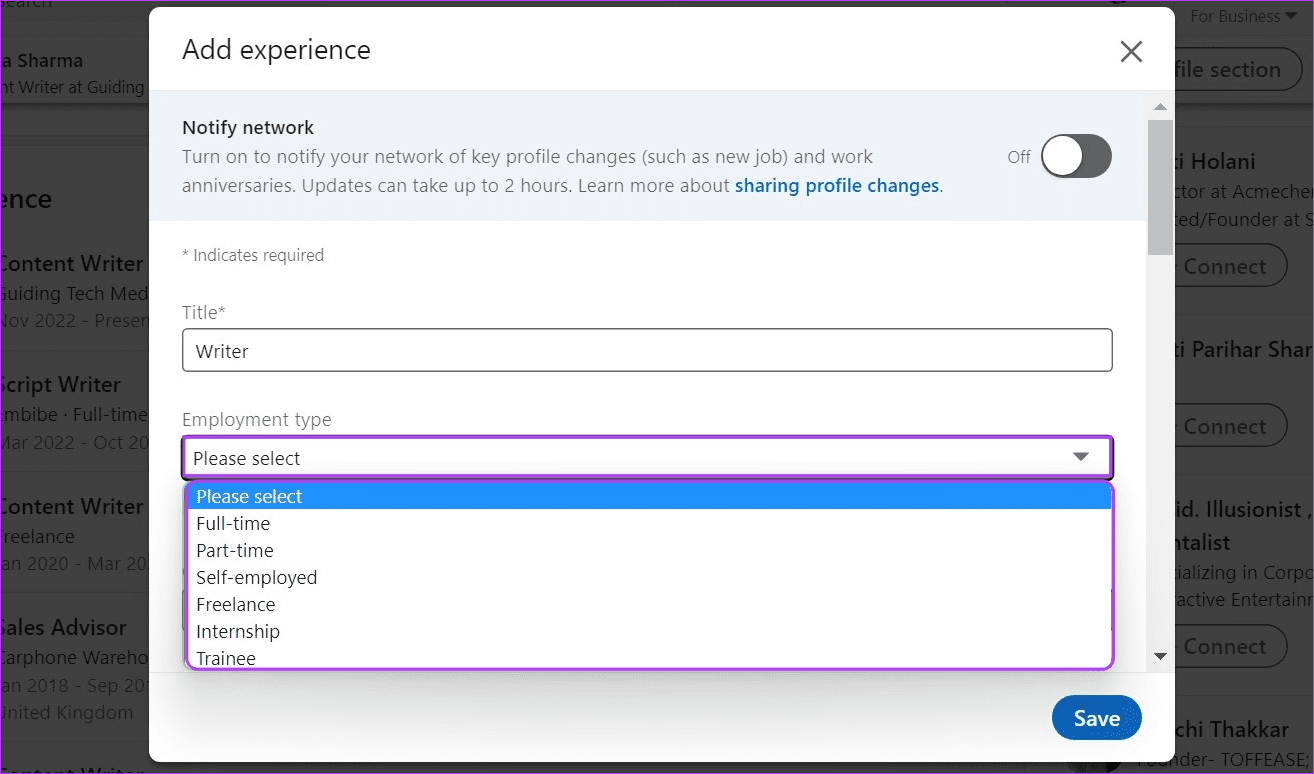This screenshot has width=1314, height=774.
Task: Open the Employment type combo box
Action: click(647, 458)
